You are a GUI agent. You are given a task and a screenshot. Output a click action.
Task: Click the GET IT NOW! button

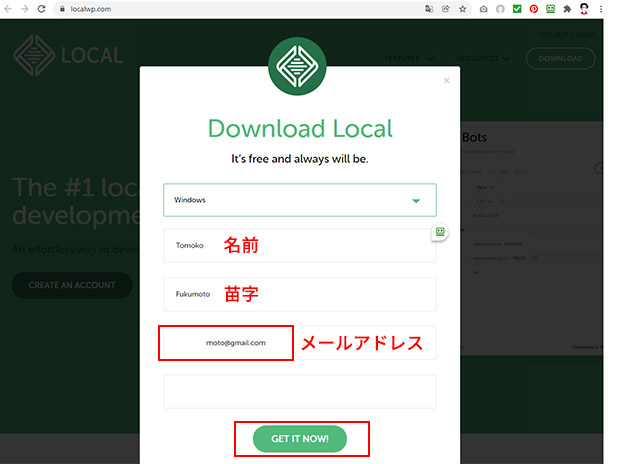coord(300,439)
